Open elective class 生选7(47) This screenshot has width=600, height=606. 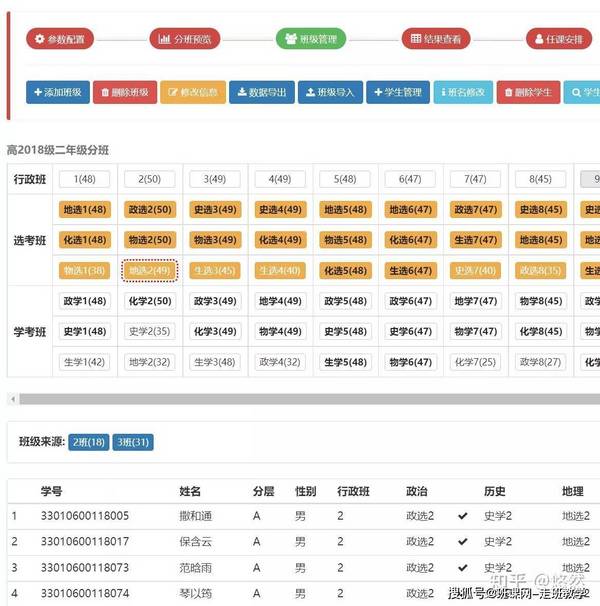(476, 240)
